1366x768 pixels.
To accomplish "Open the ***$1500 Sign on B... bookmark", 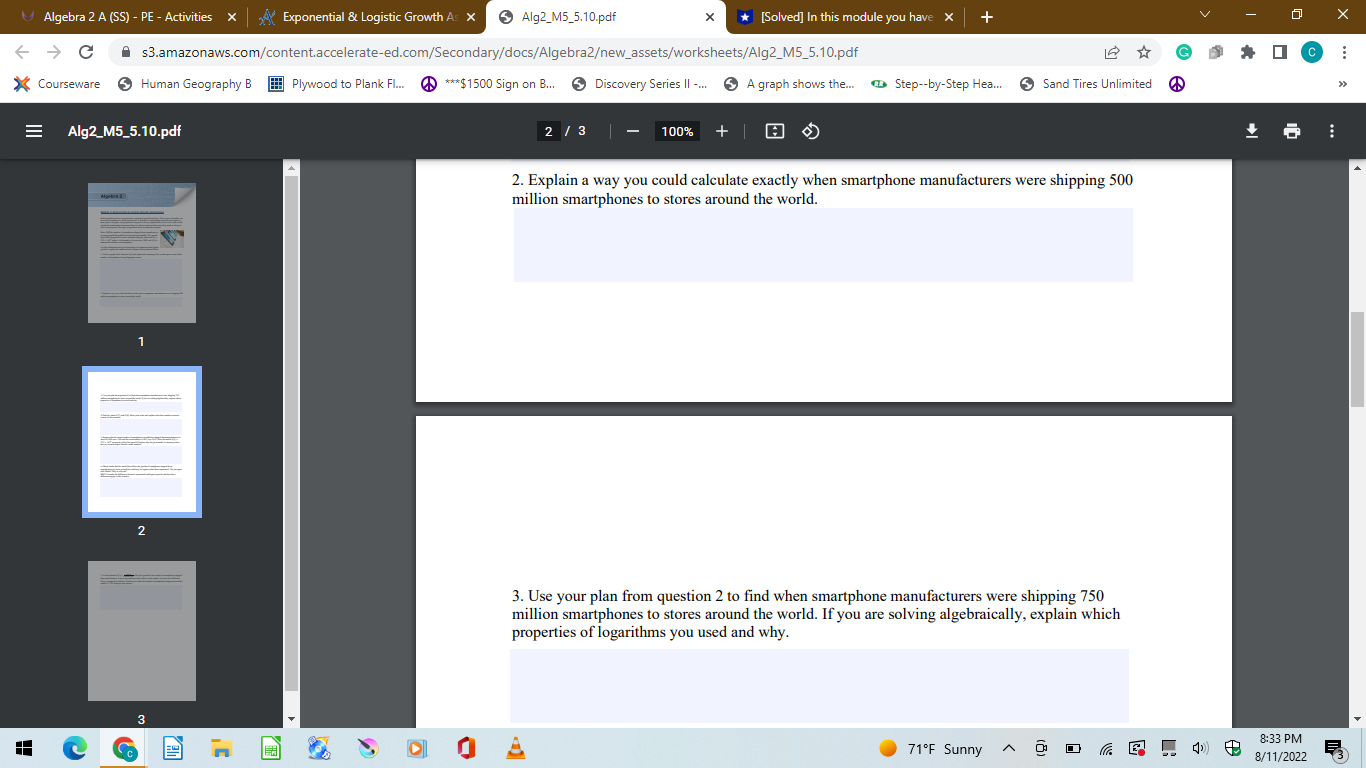I will click(x=488, y=84).
